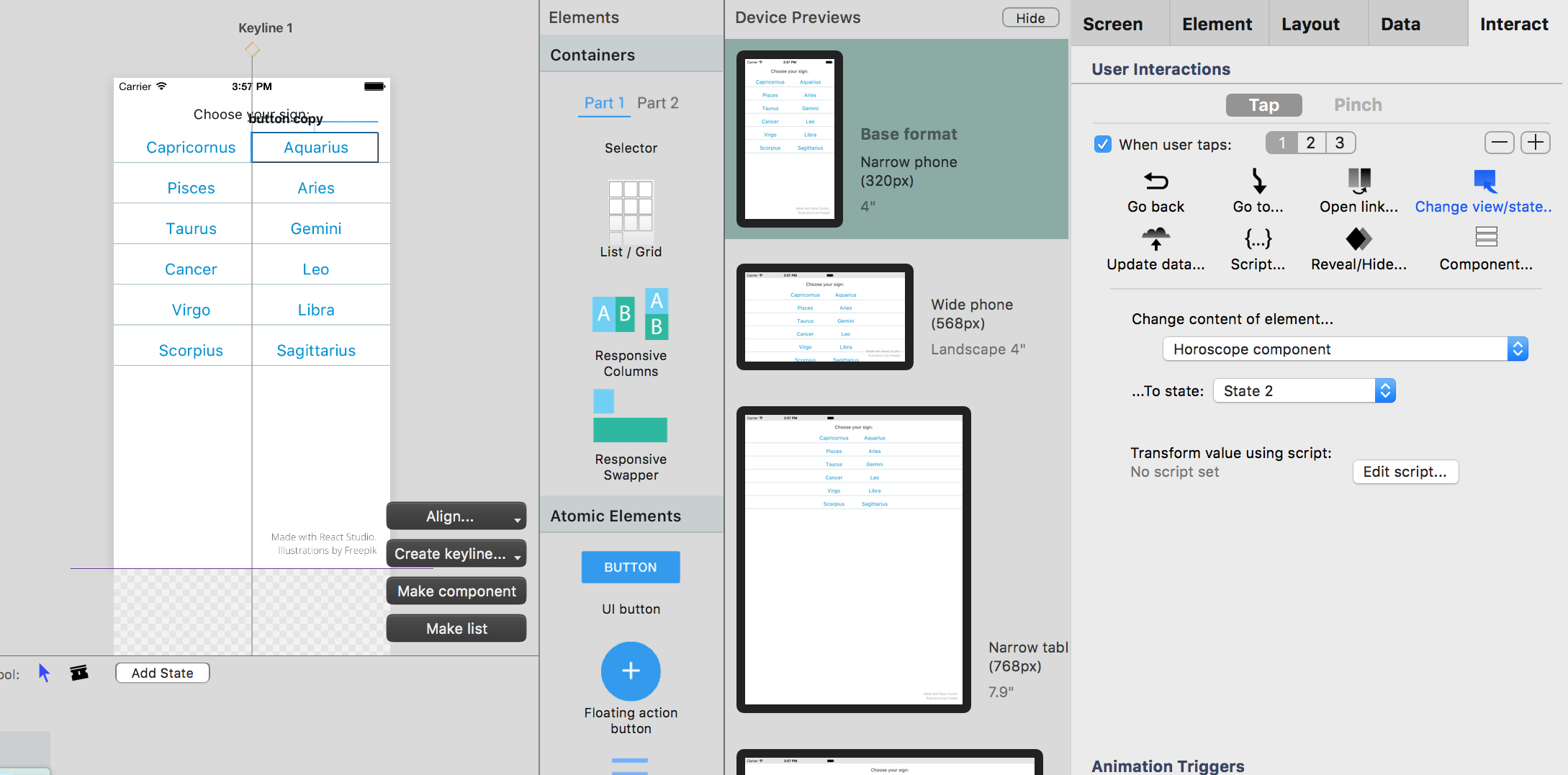Select the Virgo sign on the canvas
The height and width of the screenshot is (775, 1568).
[191, 310]
